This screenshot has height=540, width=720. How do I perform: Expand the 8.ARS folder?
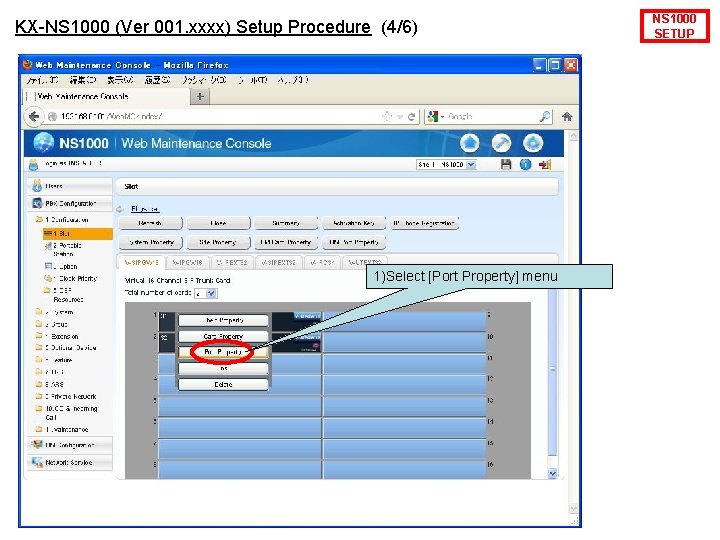coord(39,384)
